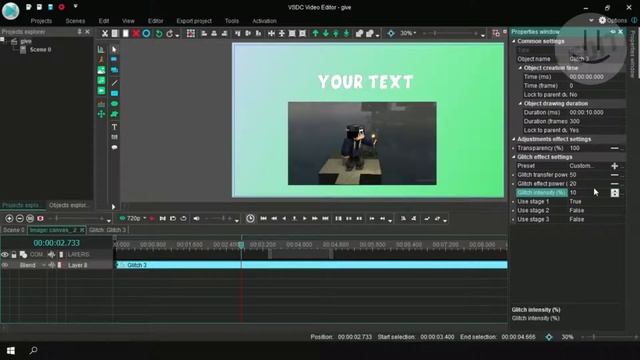Open the Tools menu
The image size is (640, 360).
[x=231, y=21]
